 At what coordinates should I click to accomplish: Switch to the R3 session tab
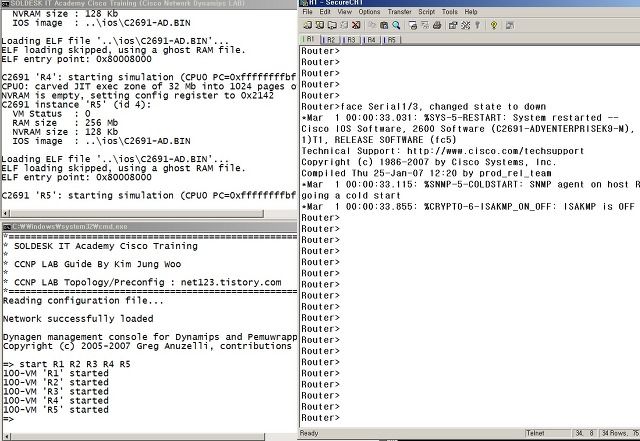(x=350, y=40)
